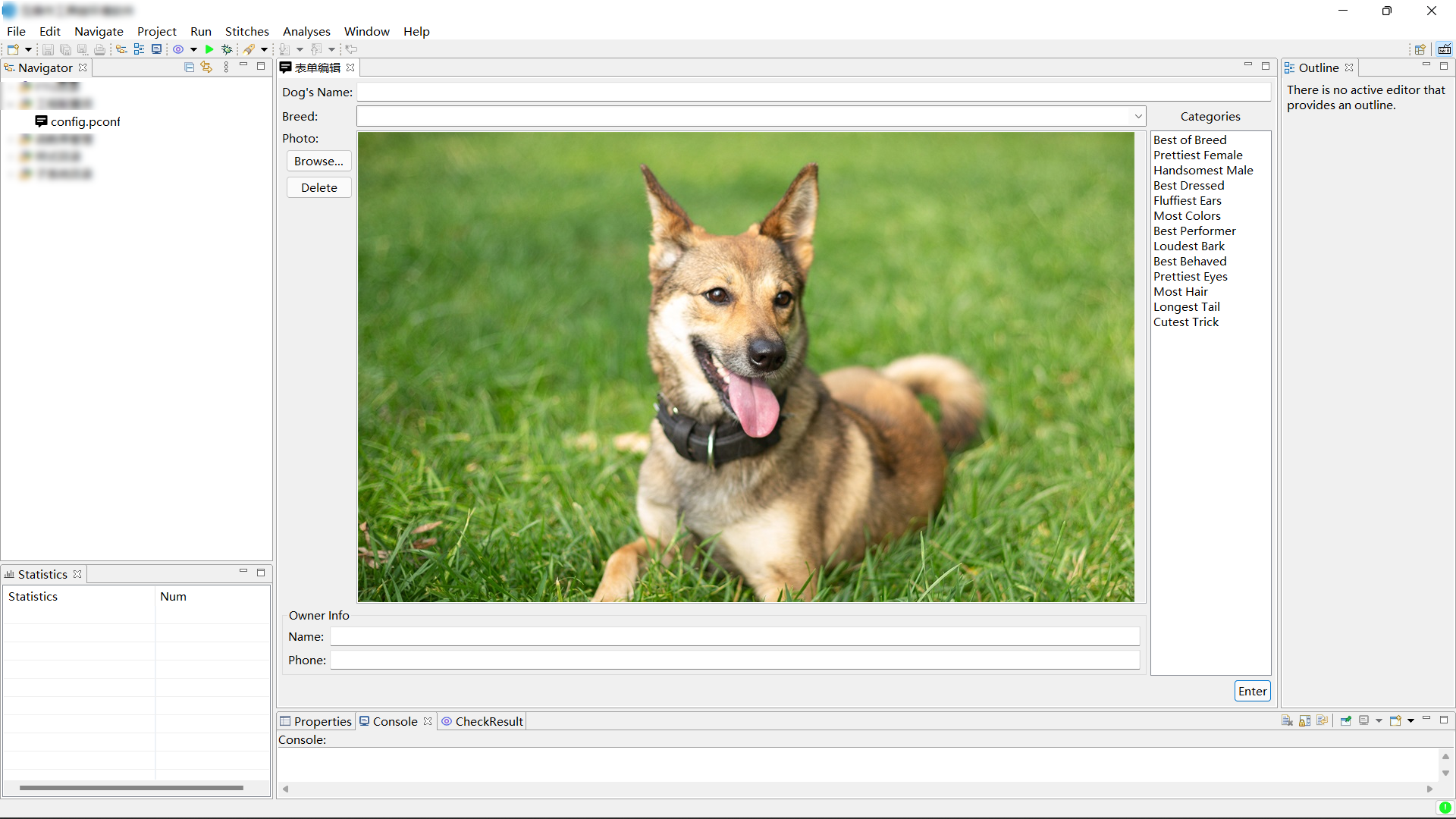Click the blue monitor toolbar icon

click(156, 49)
